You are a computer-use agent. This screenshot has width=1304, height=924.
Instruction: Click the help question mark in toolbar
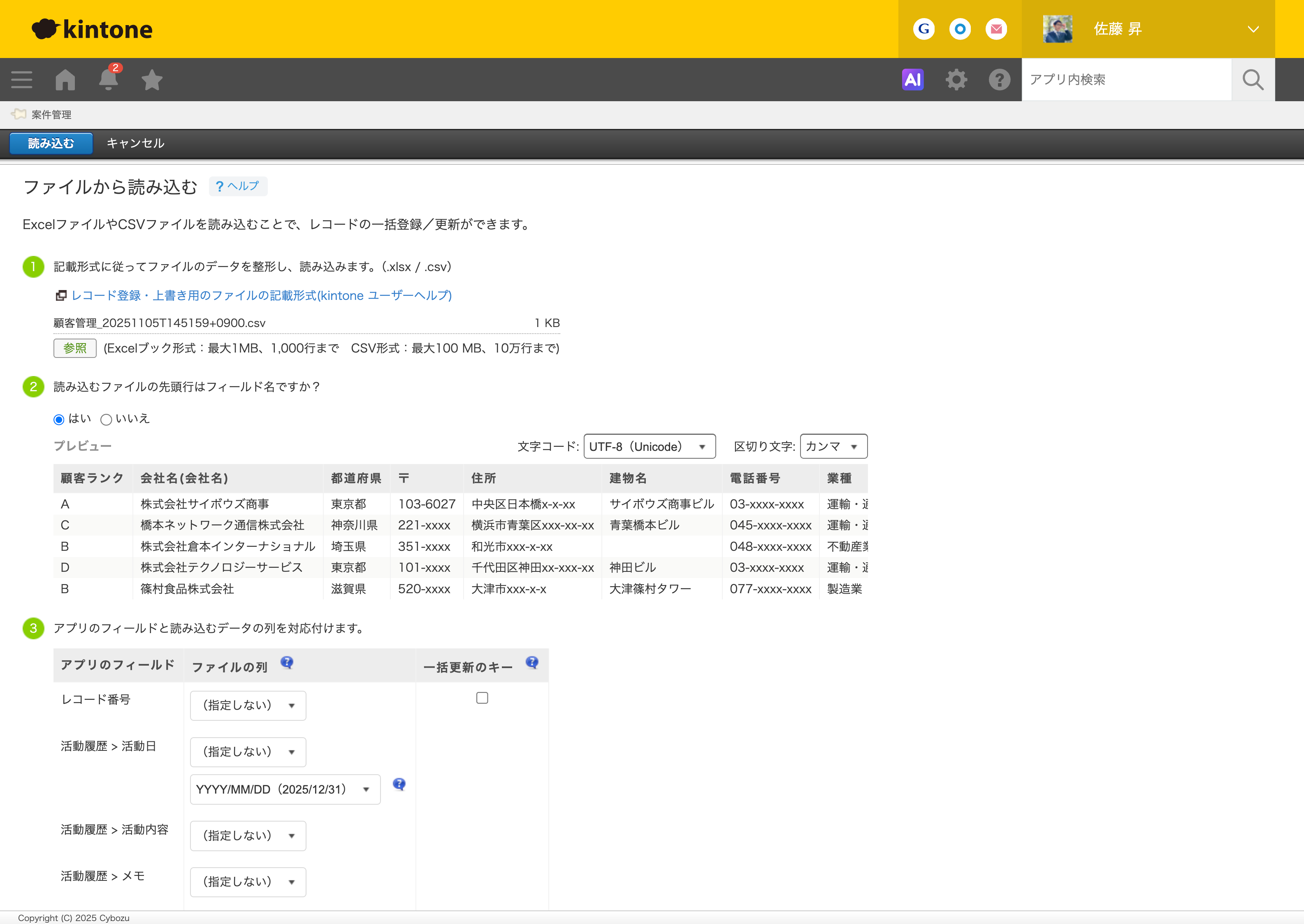point(1000,80)
